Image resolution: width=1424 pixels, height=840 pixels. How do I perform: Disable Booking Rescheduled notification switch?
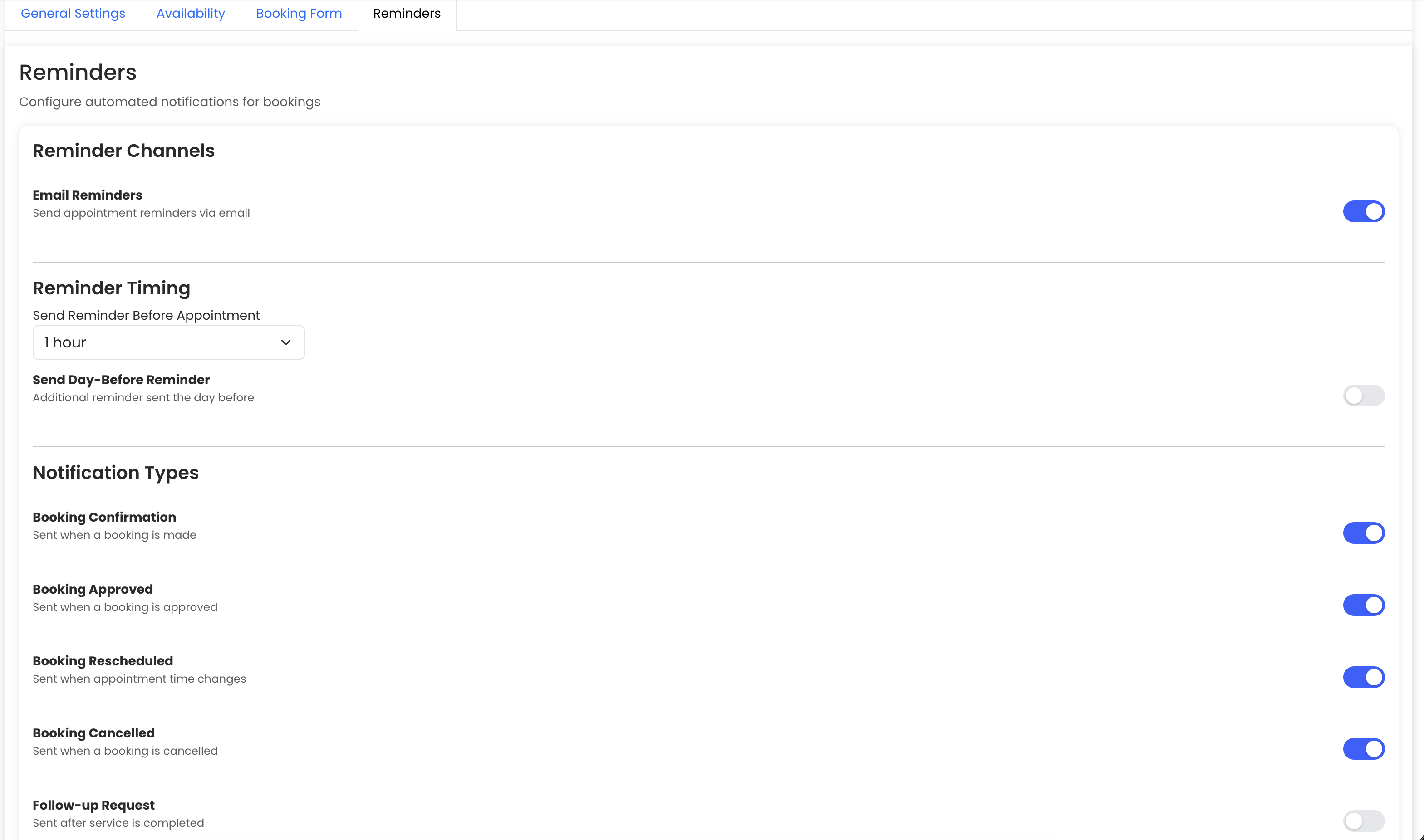click(x=1363, y=677)
